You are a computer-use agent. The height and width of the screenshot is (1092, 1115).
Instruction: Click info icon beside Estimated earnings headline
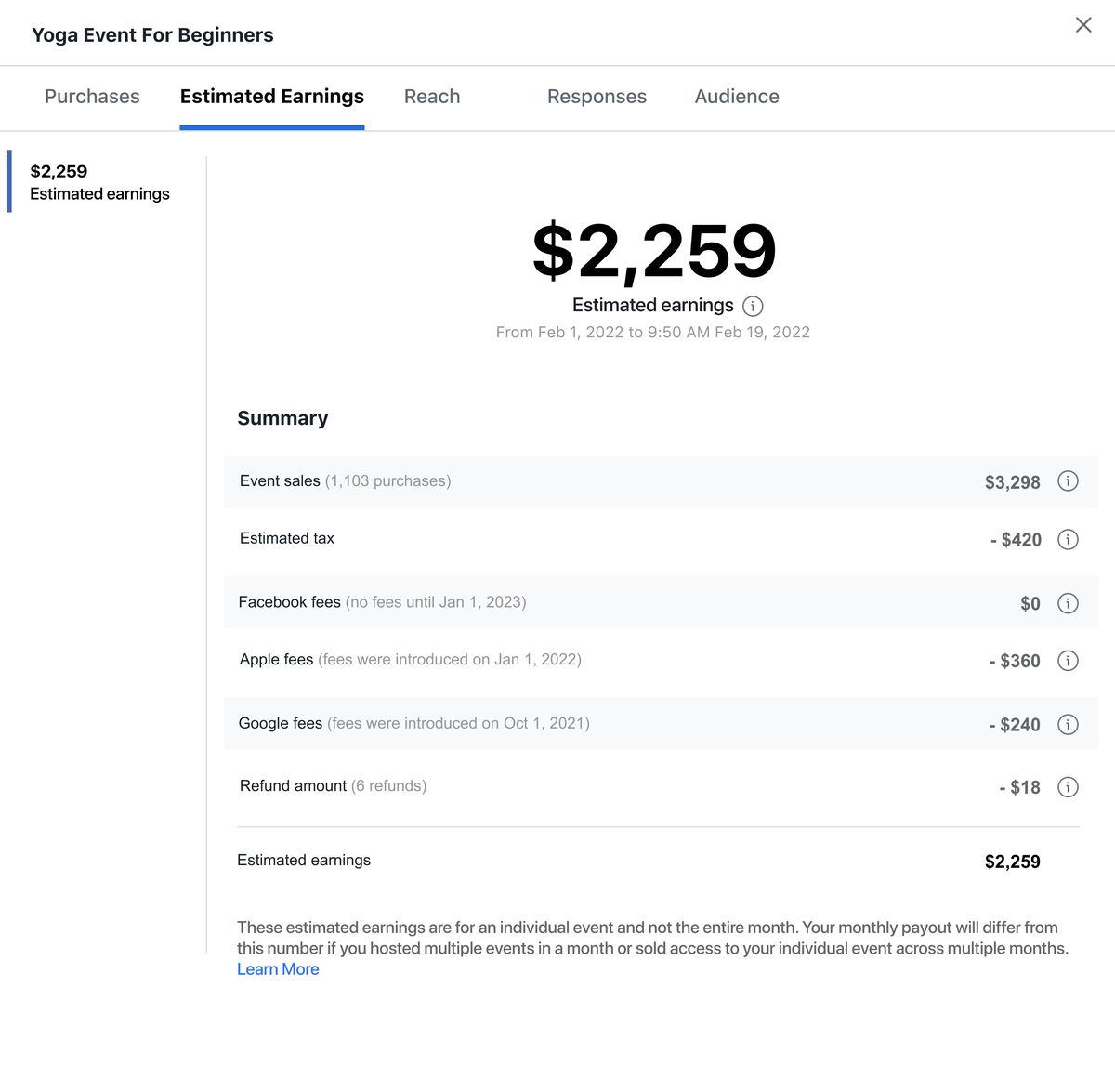tap(753, 306)
